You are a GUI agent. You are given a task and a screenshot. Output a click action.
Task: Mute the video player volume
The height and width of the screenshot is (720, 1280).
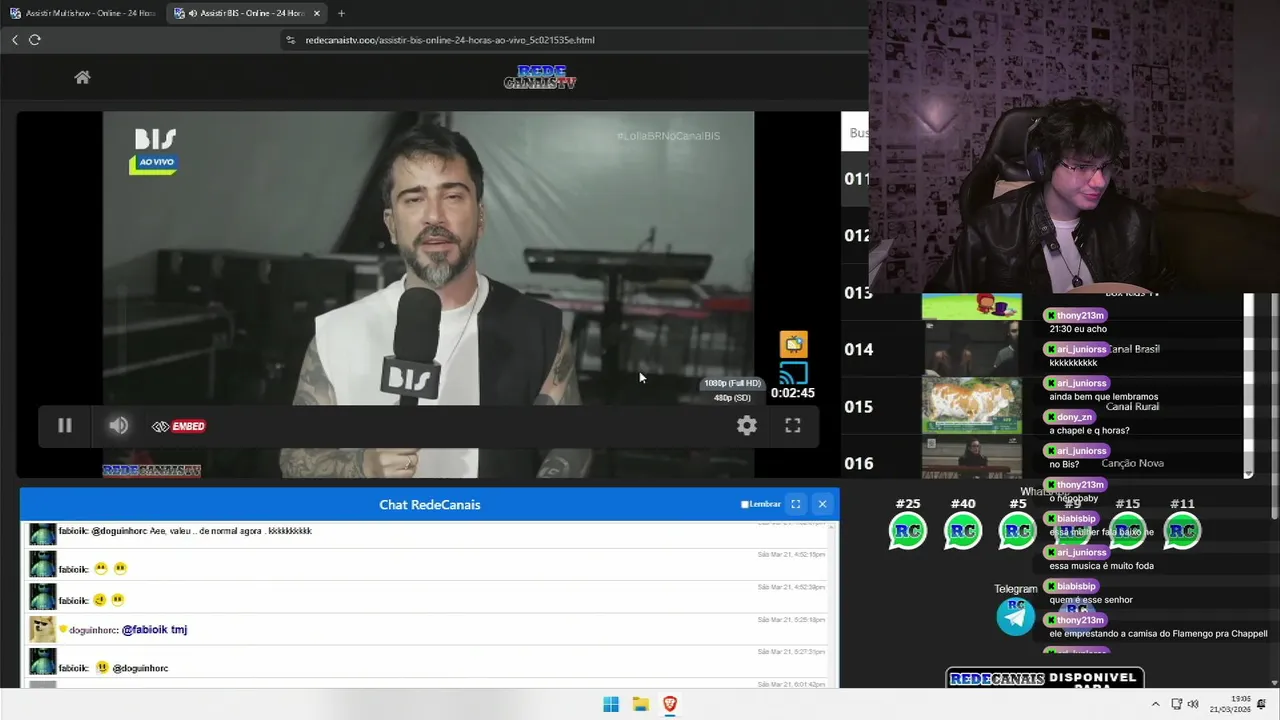pos(118,426)
